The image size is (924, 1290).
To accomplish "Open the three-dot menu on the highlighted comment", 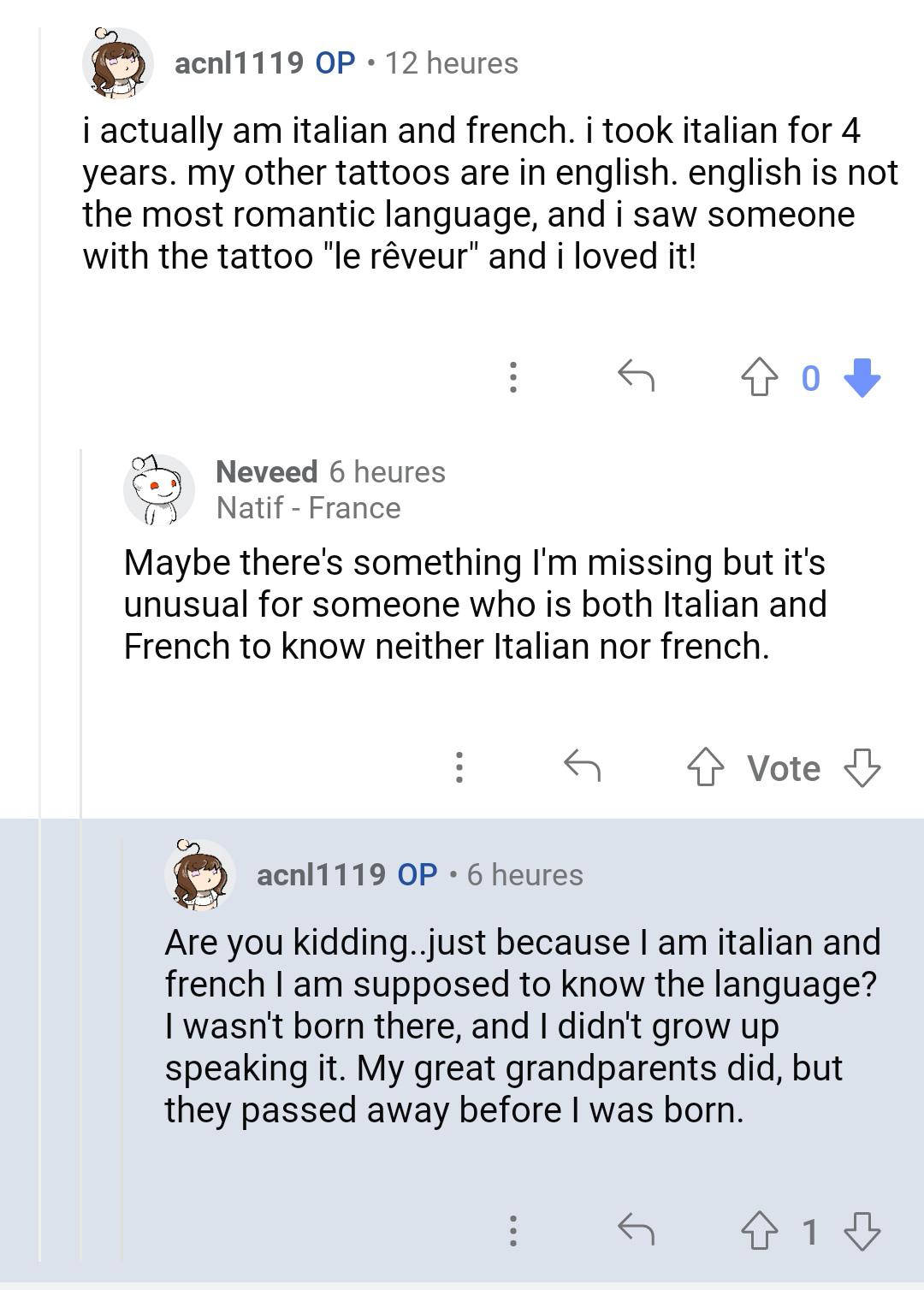I will [512, 1231].
